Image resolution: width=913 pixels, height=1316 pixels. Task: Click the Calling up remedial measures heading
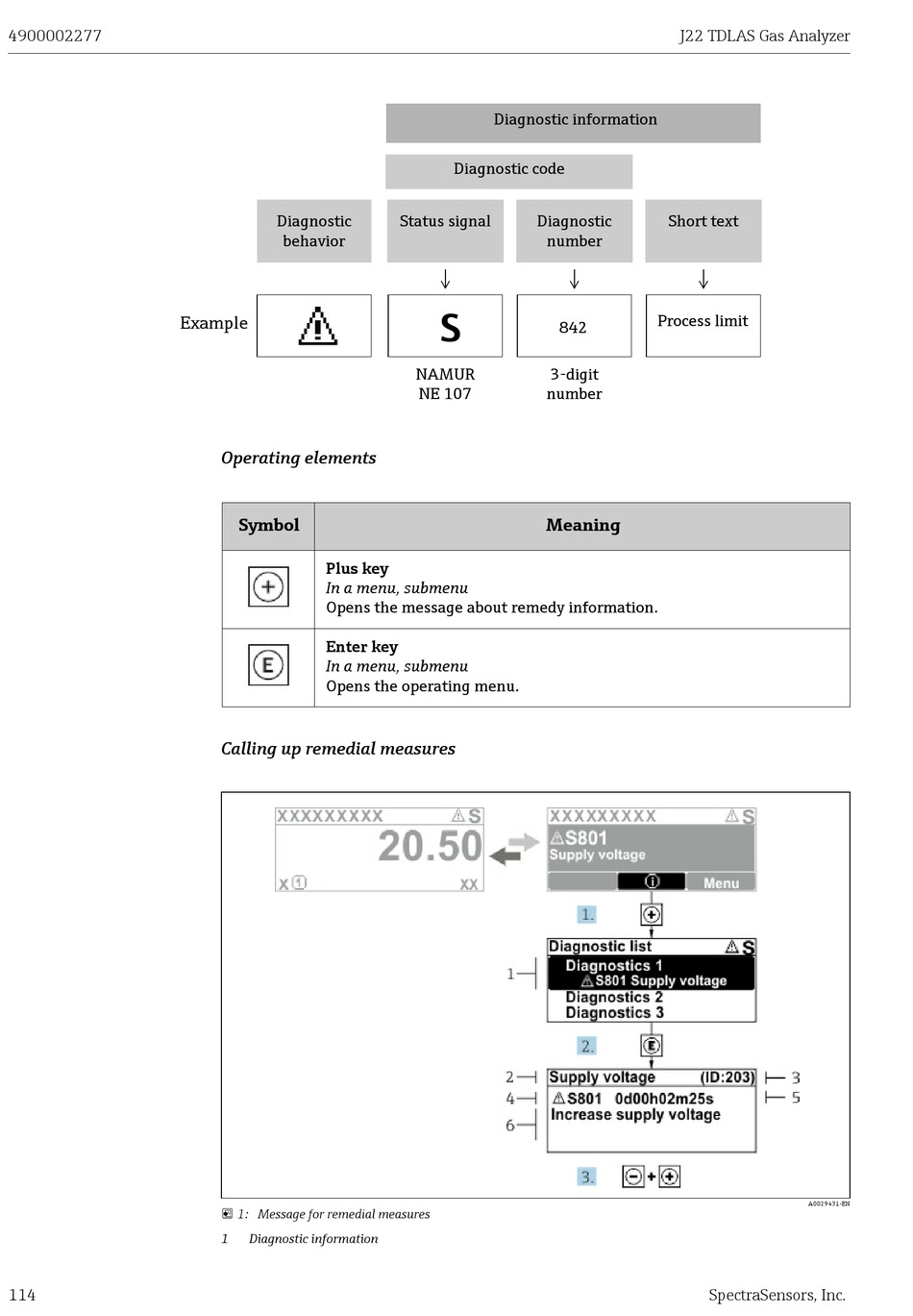pyautogui.click(x=338, y=749)
